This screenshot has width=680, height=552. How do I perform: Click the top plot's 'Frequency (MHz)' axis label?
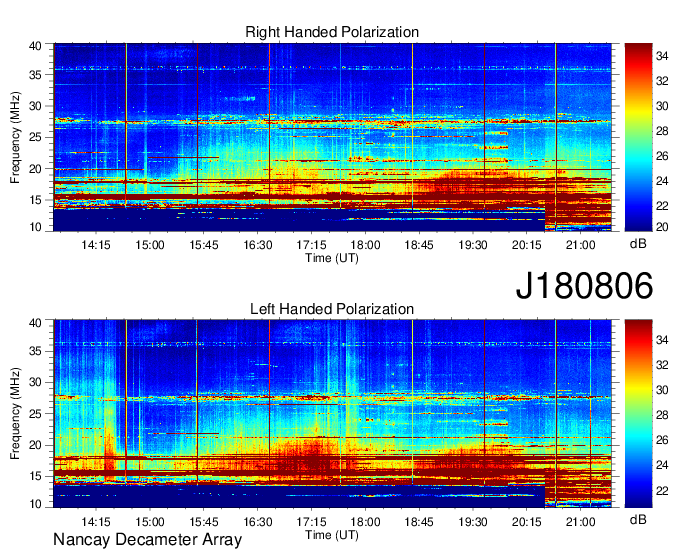(x=15, y=137)
